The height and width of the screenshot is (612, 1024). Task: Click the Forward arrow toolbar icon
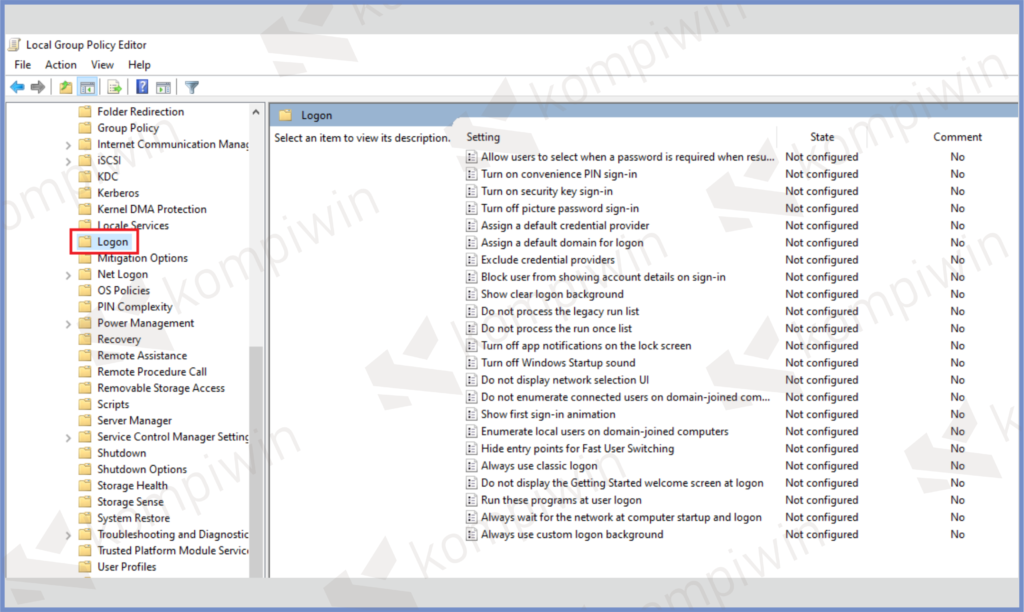[x=37, y=87]
